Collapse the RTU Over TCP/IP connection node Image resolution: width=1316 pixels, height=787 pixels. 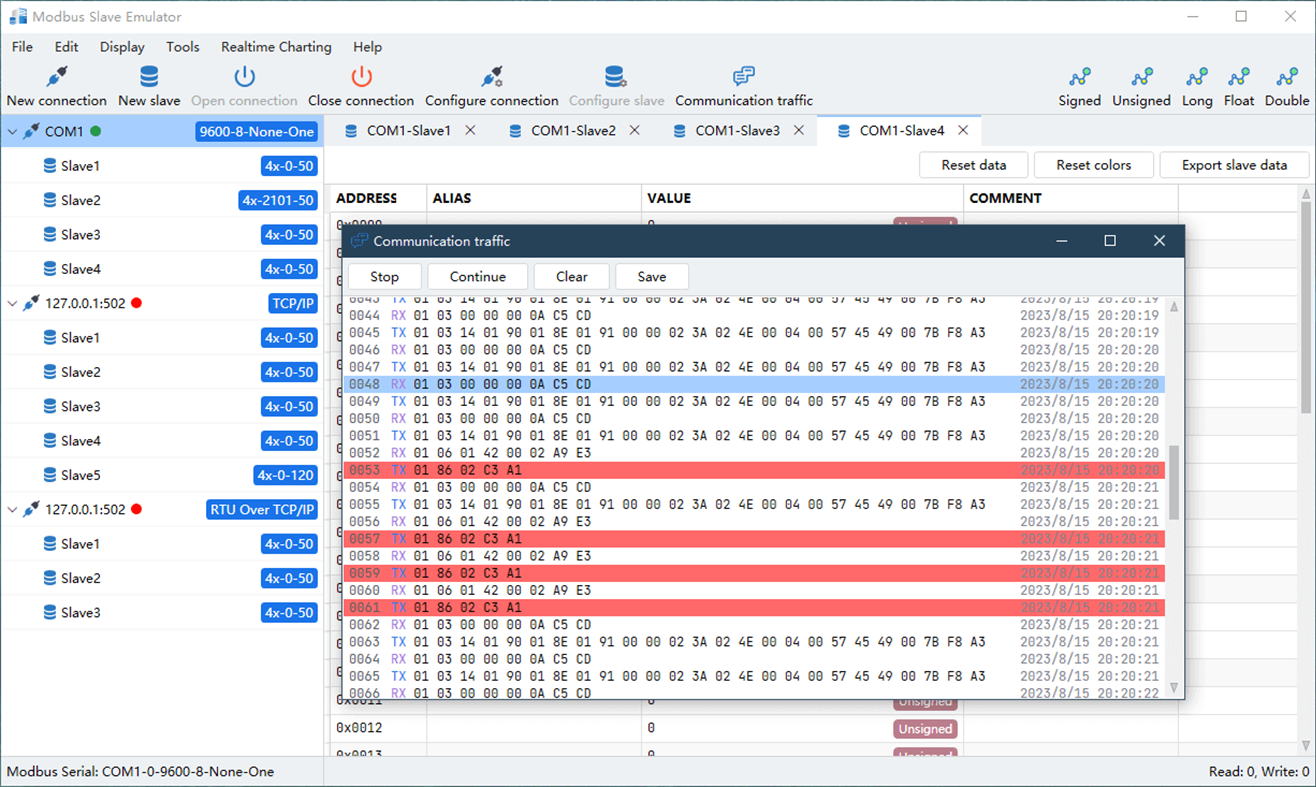tap(12, 510)
